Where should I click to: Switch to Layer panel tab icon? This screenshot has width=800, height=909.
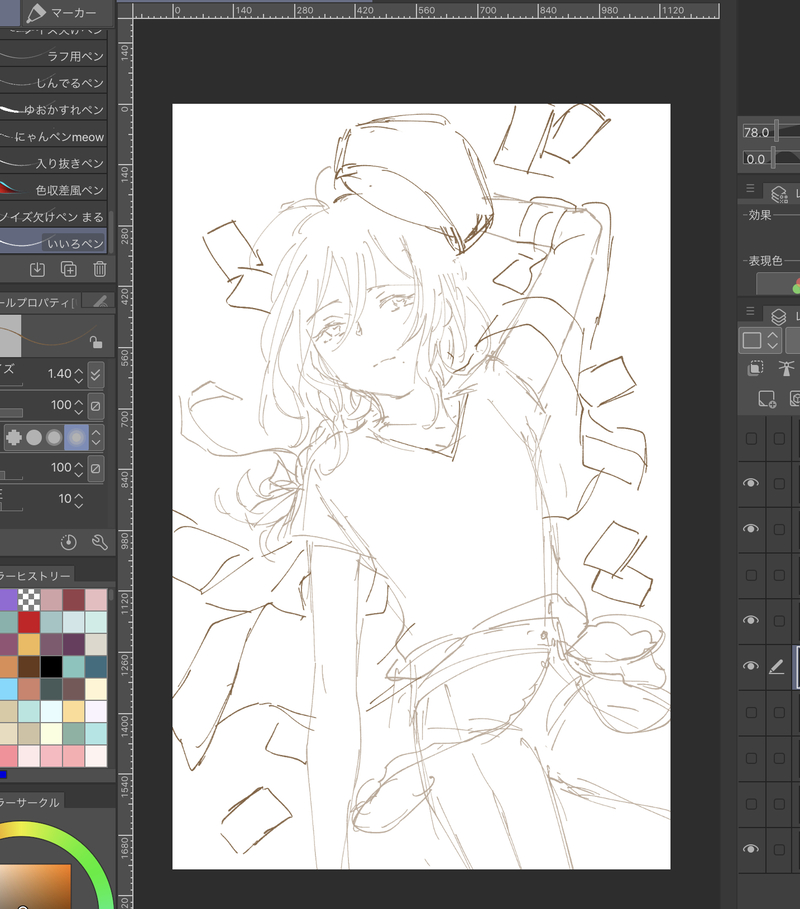pyautogui.click(x=780, y=317)
